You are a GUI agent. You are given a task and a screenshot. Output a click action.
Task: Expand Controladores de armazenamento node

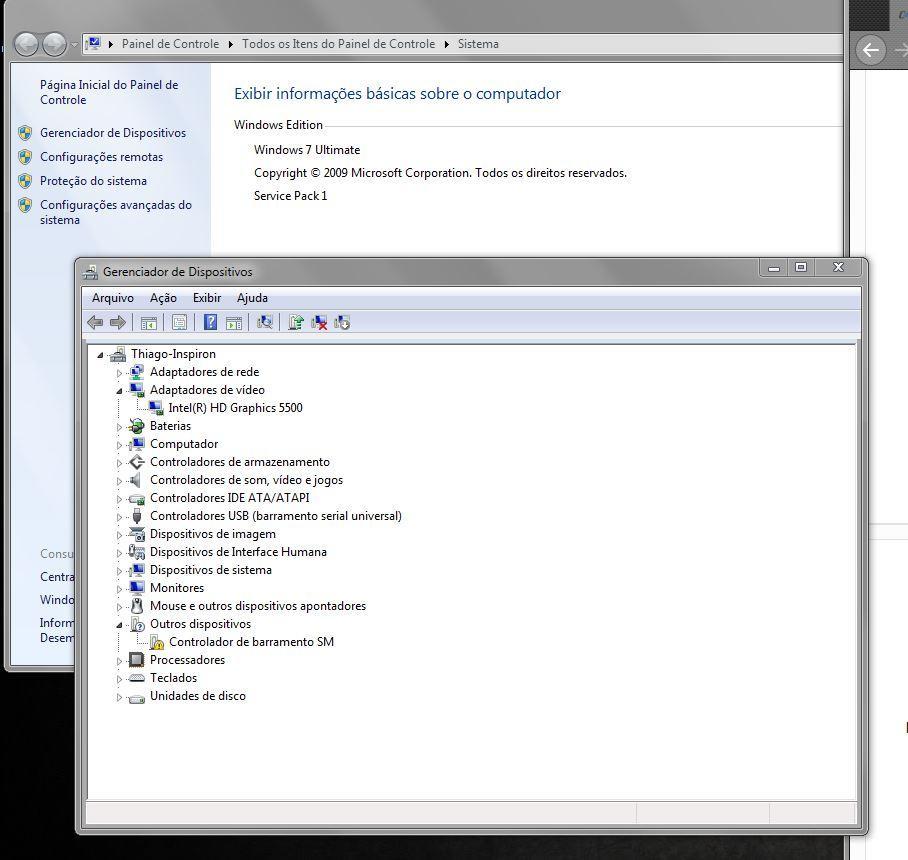pyautogui.click(x=119, y=463)
